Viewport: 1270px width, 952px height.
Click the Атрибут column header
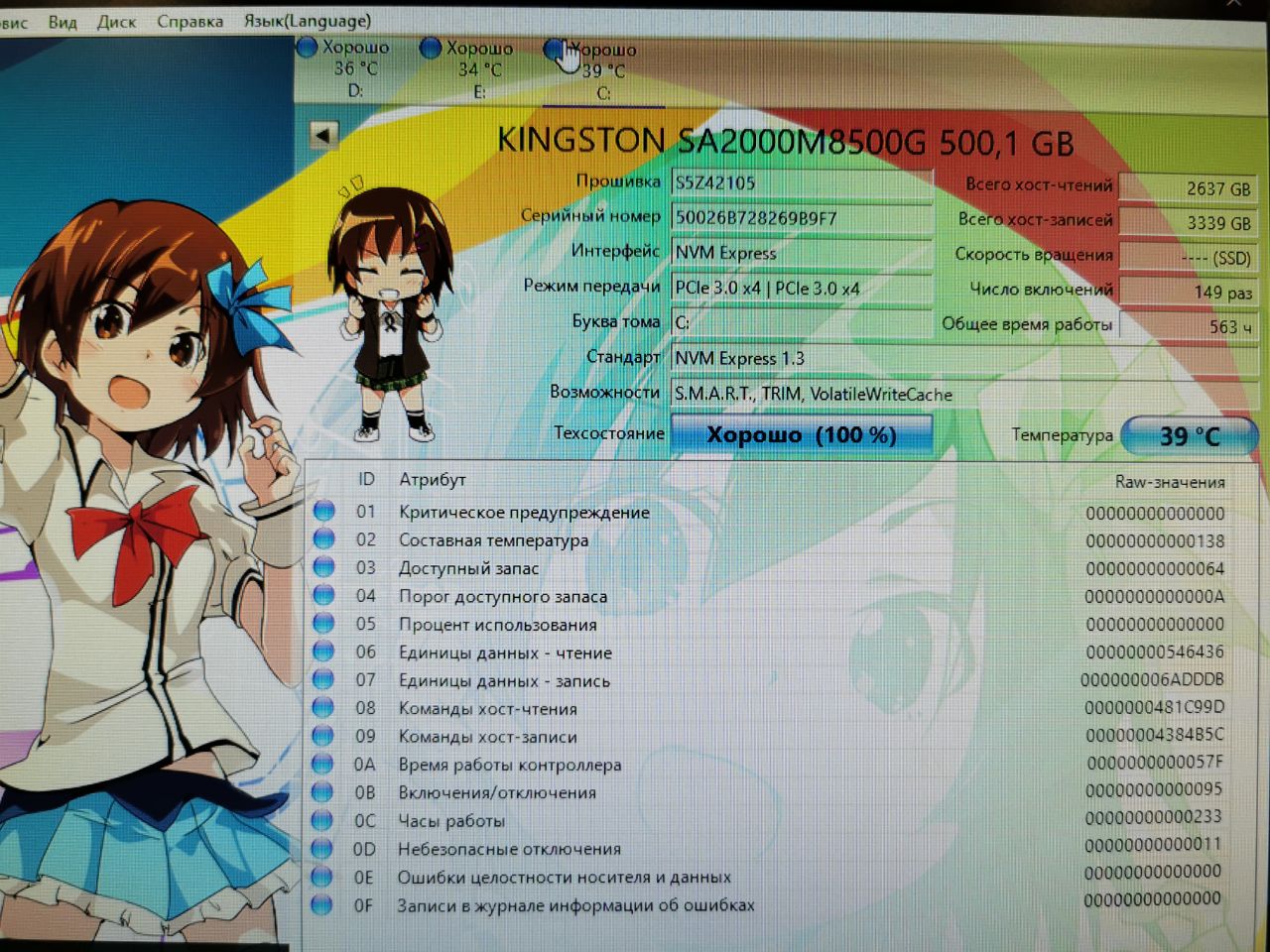pos(432,480)
